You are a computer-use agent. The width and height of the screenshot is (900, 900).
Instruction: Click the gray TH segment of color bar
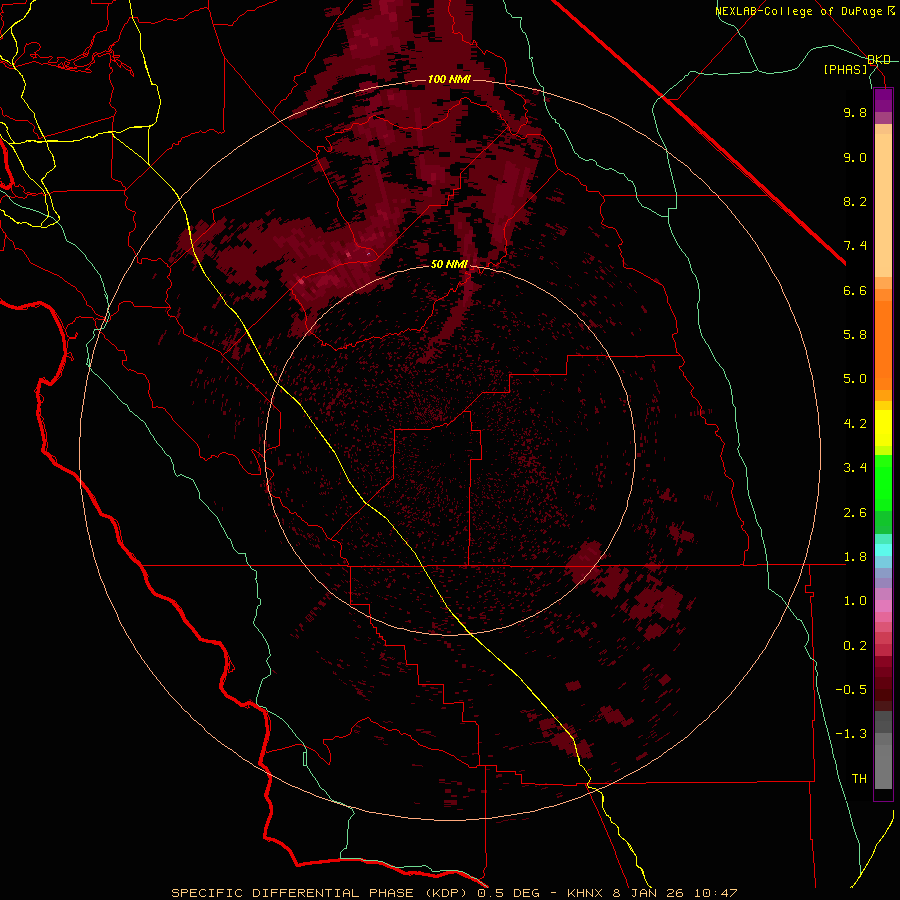[x=883, y=766]
